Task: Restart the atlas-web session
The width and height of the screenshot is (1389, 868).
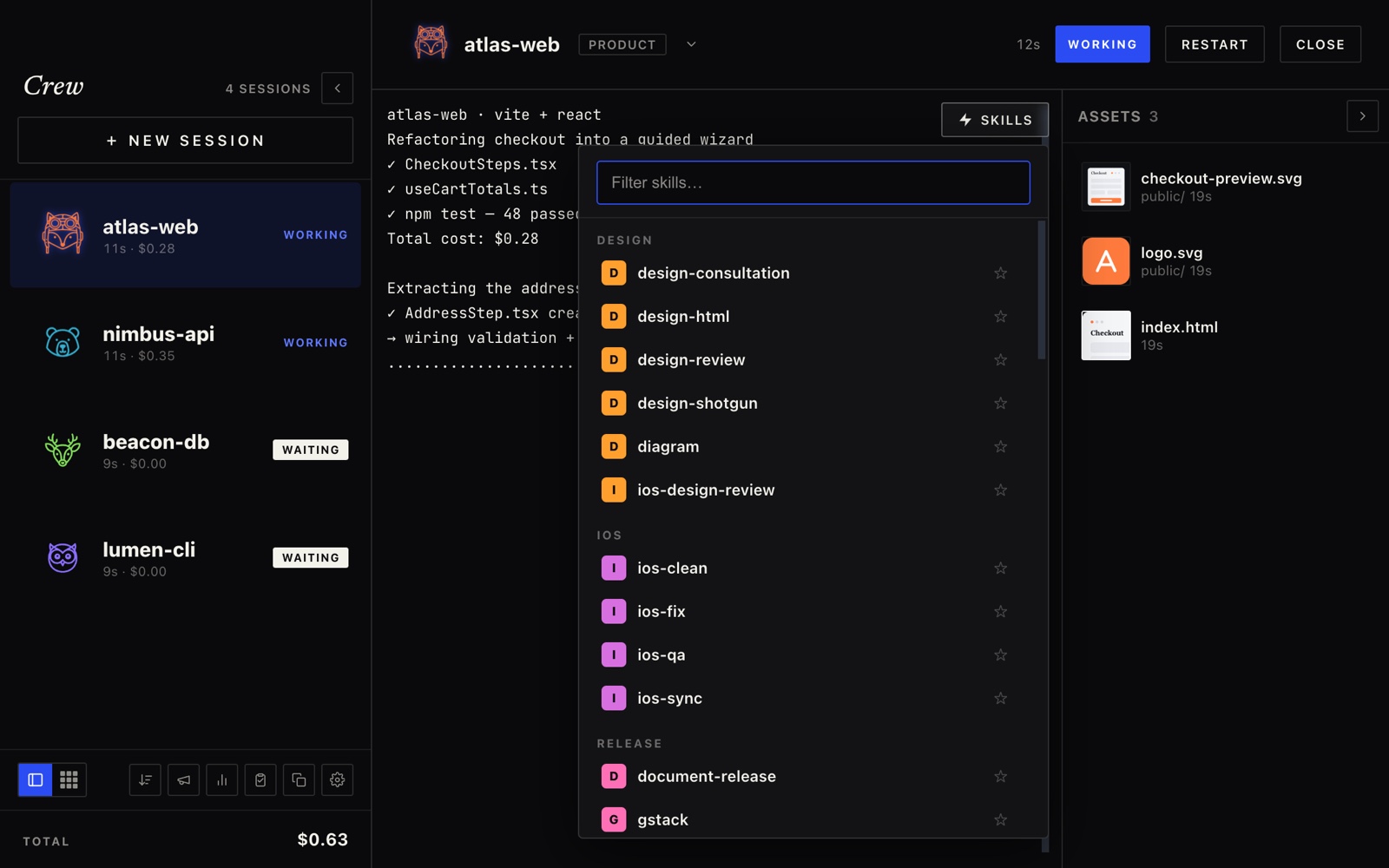Action: pyautogui.click(x=1215, y=44)
